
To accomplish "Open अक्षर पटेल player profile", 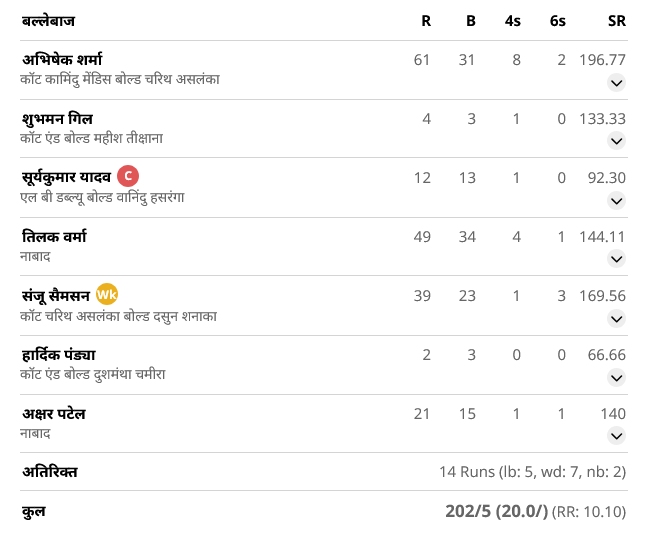I will [x=53, y=413].
